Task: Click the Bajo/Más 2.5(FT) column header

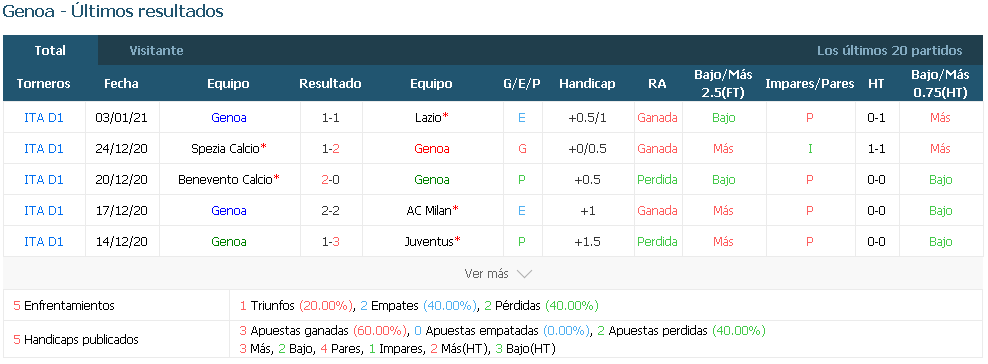Action: pos(723,84)
